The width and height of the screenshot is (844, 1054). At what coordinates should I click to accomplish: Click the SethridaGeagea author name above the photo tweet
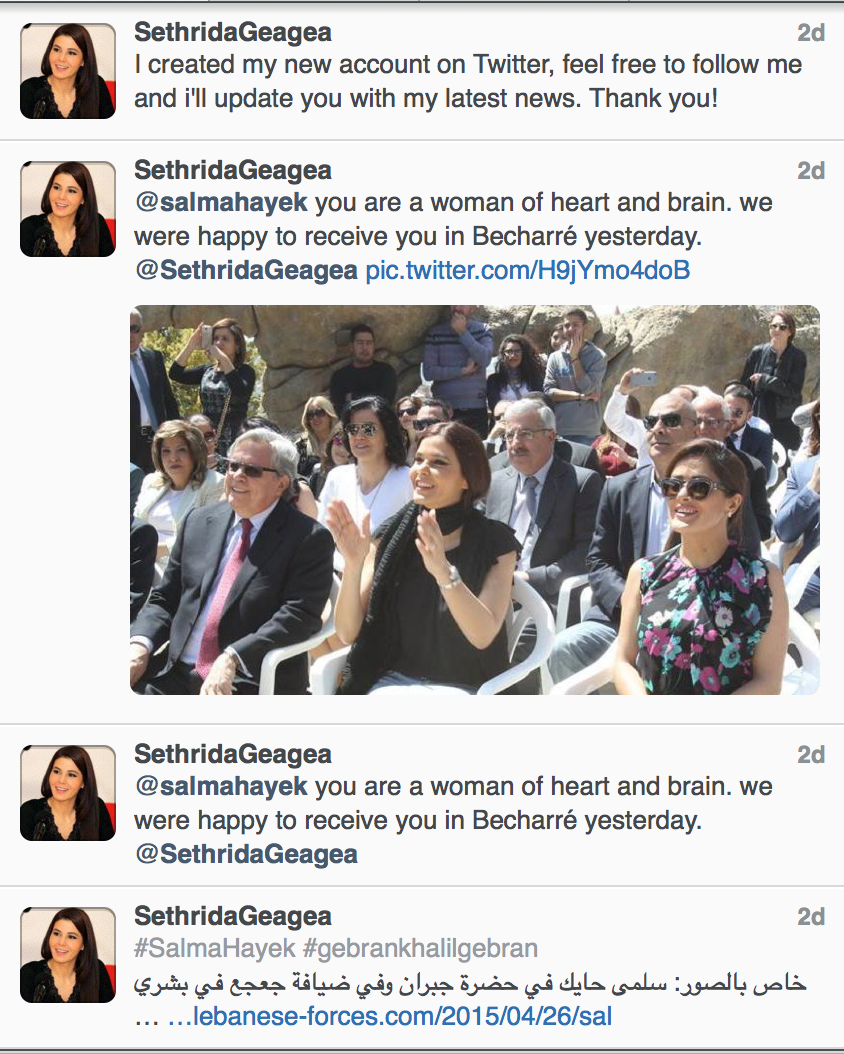point(232,170)
